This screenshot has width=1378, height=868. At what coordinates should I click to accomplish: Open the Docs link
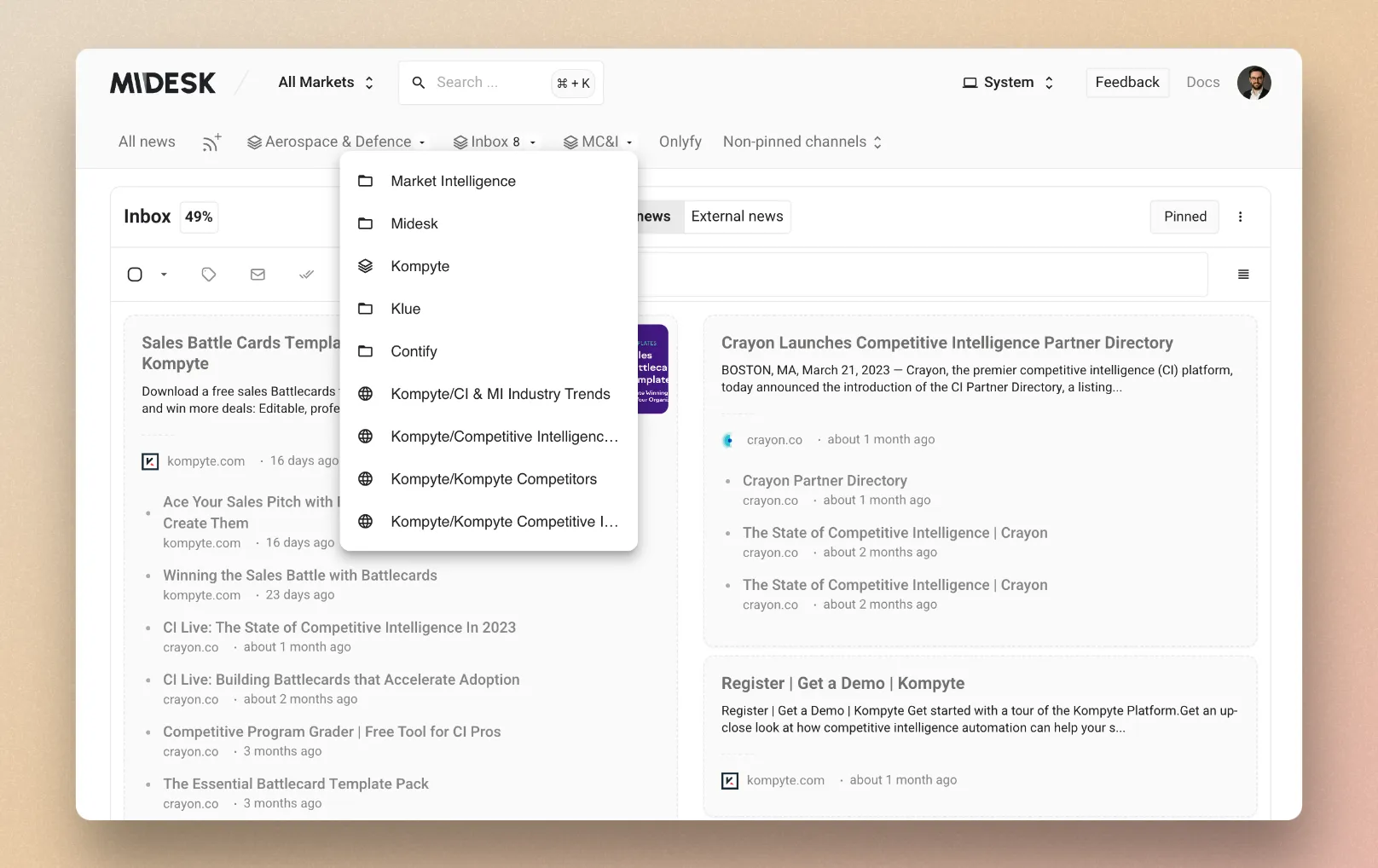coord(1202,83)
